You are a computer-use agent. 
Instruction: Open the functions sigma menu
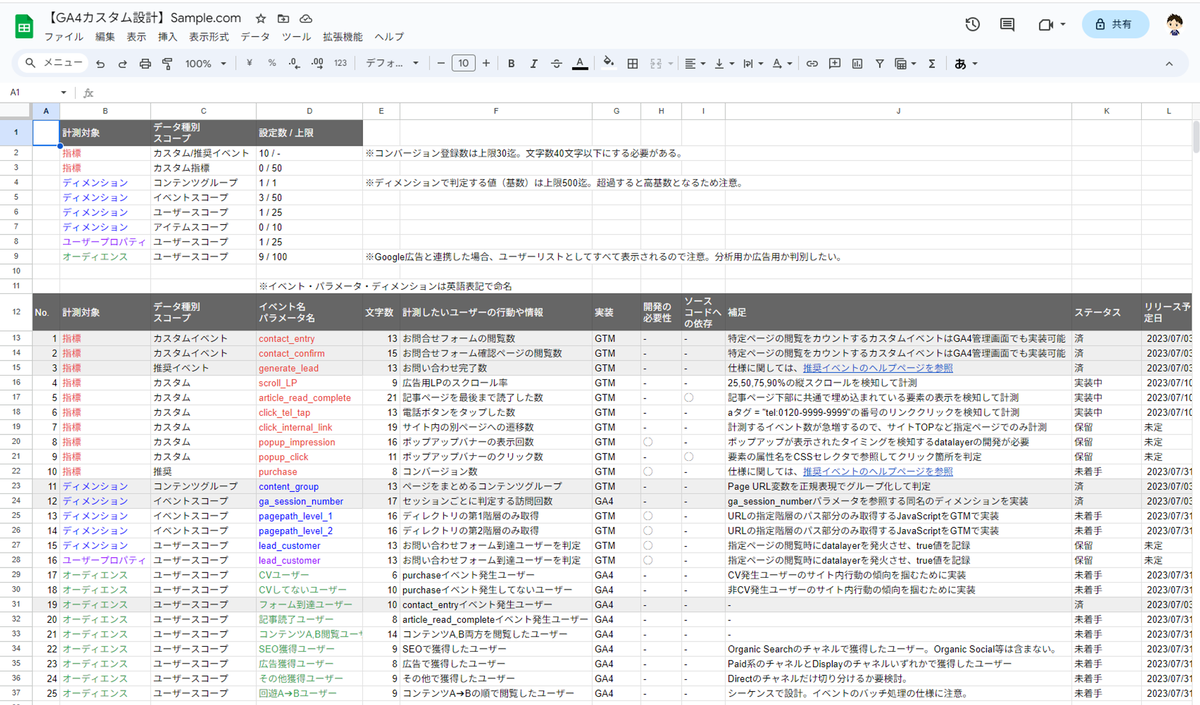click(932, 63)
